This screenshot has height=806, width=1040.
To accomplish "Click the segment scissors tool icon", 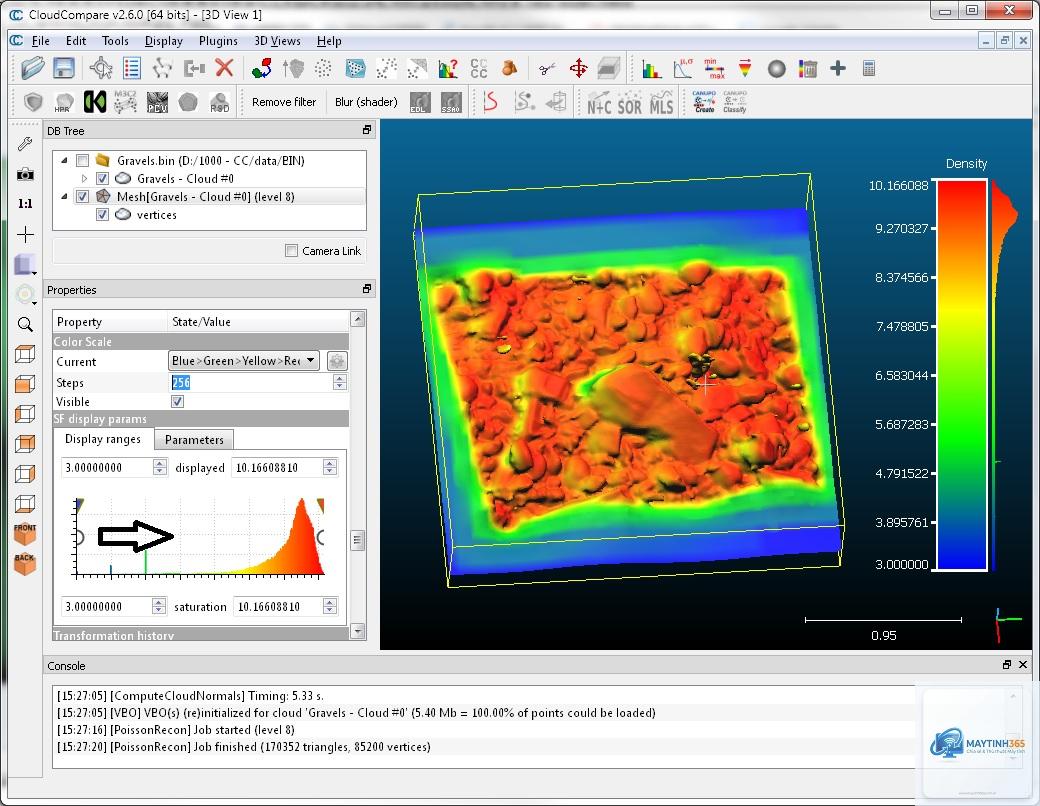I will [x=547, y=68].
